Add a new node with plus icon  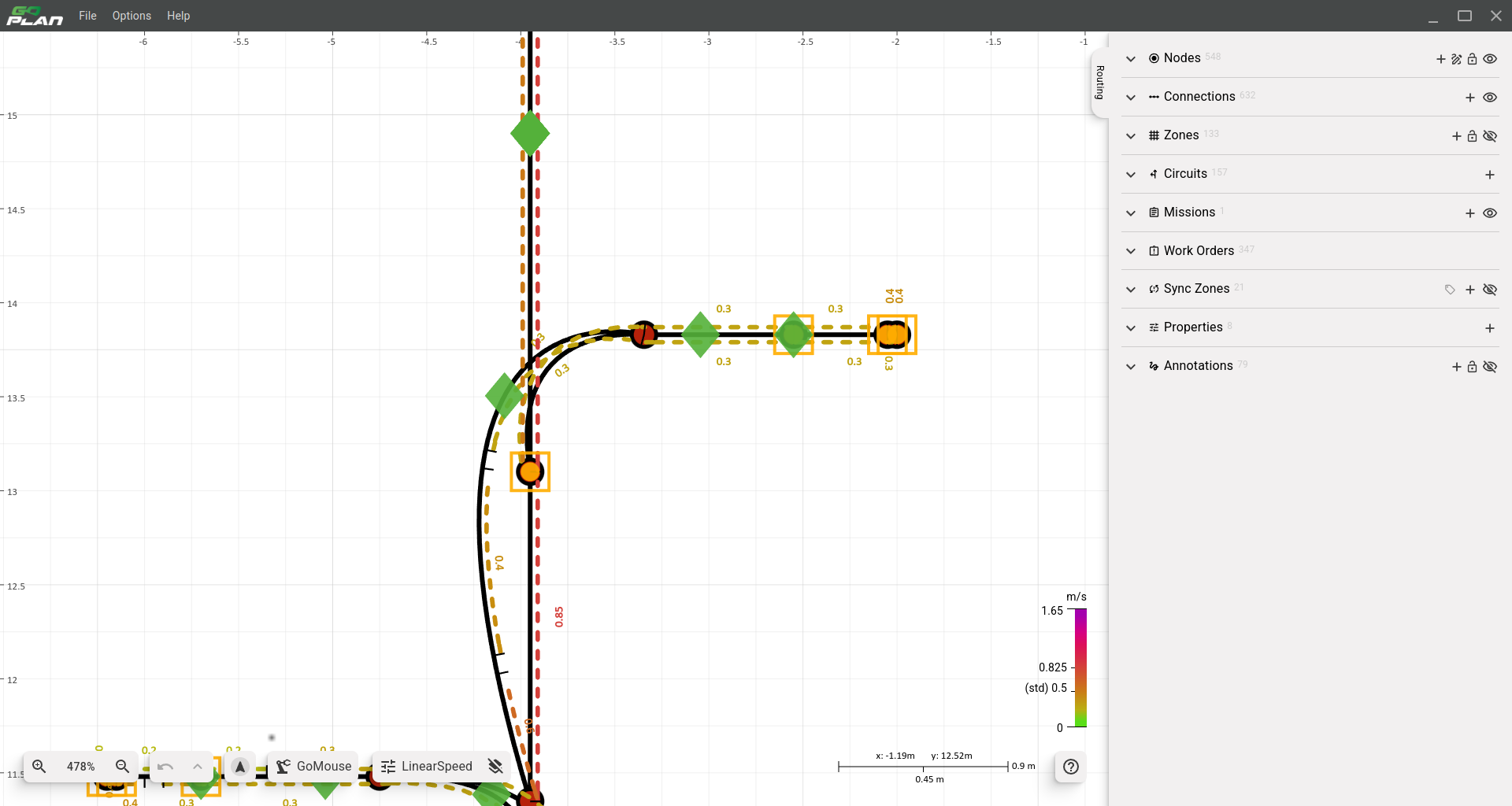1440,59
